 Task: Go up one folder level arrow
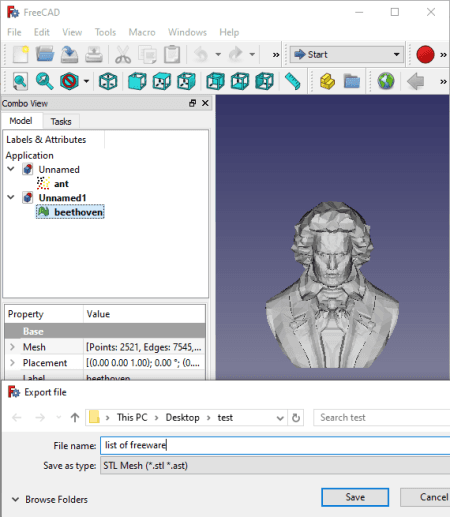pyautogui.click(x=75, y=417)
